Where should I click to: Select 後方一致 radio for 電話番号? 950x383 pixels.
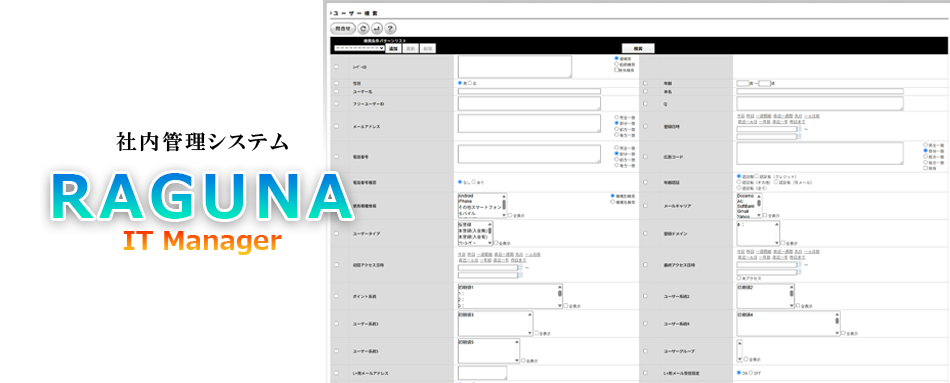tap(617, 165)
